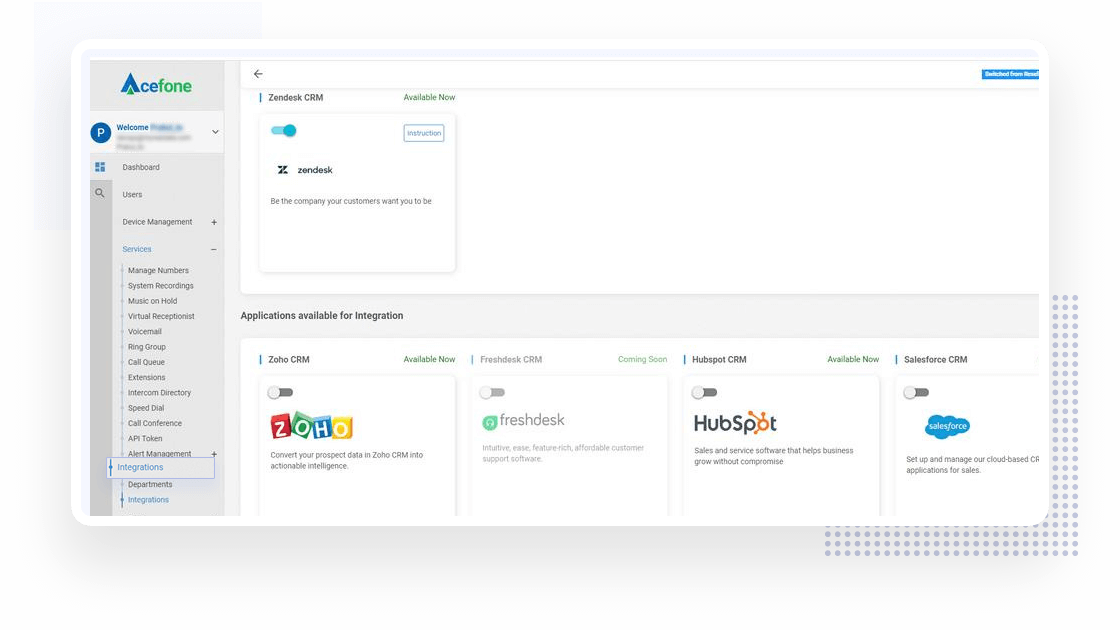Enable the Hubspot CRM toggle
Screen dimensions: 1120x630
(x=704, y=392)
